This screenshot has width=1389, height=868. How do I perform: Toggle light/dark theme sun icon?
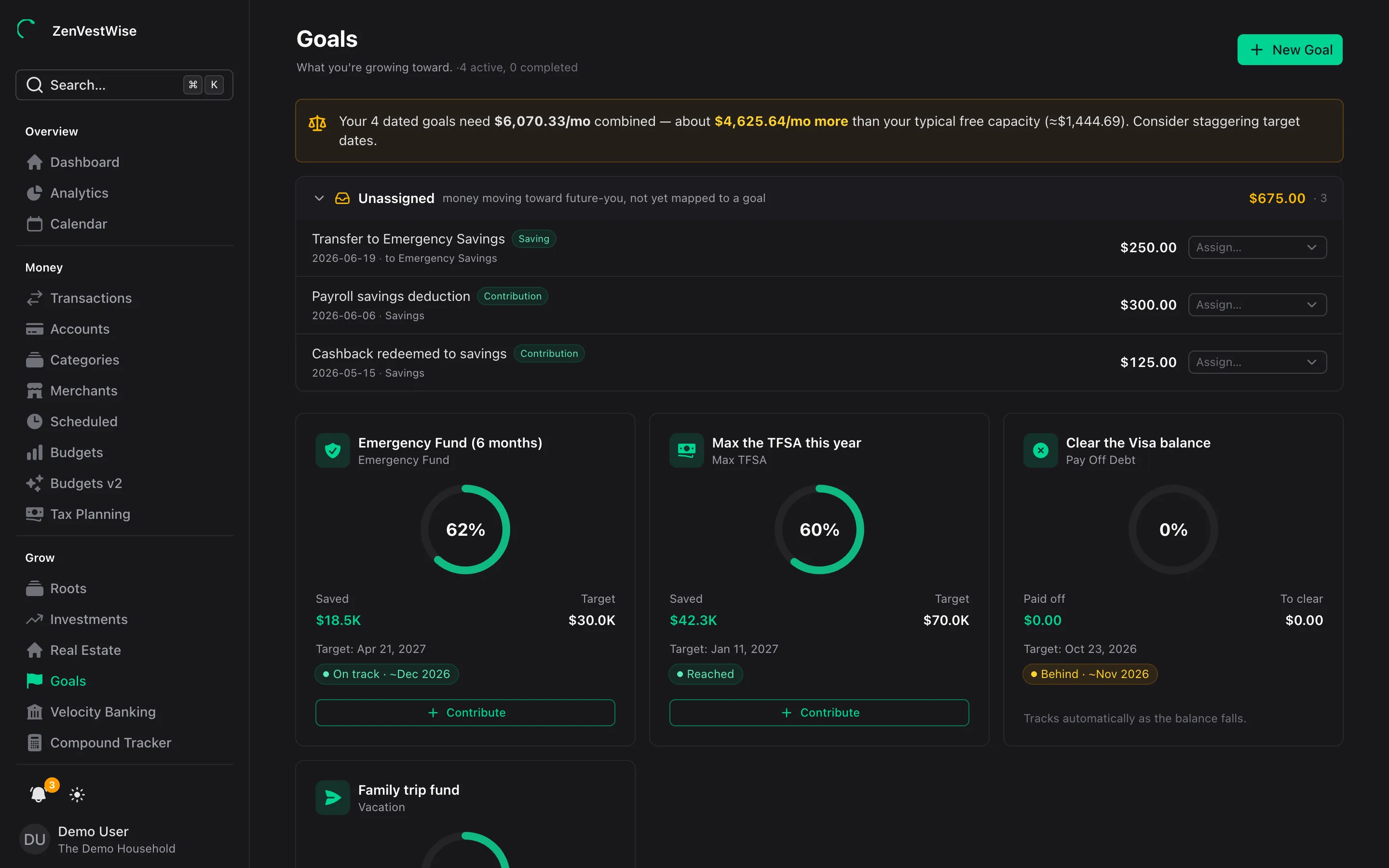(x=77, y=795)
